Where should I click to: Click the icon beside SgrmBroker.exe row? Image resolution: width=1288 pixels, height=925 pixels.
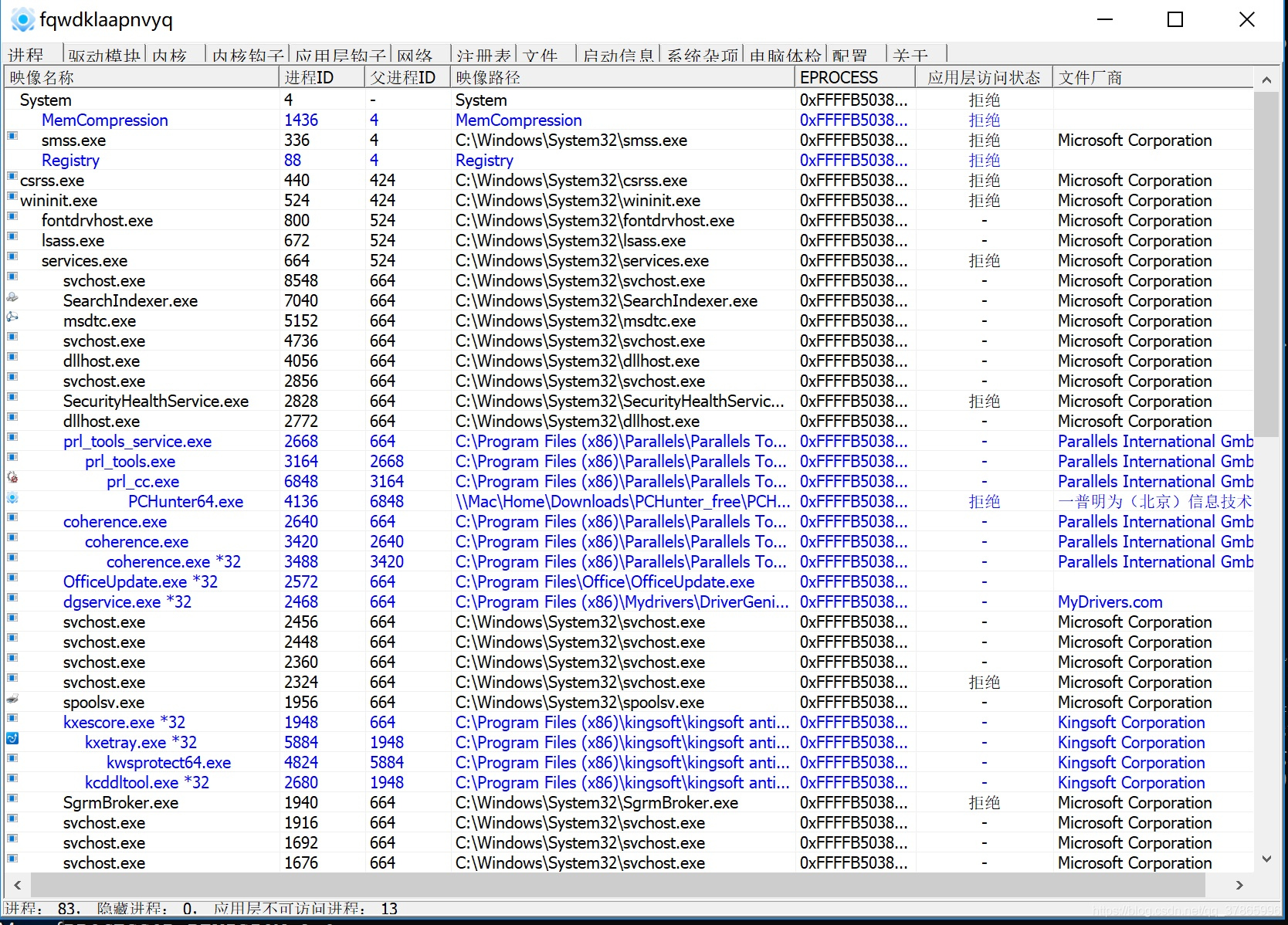tap(12, 798)
